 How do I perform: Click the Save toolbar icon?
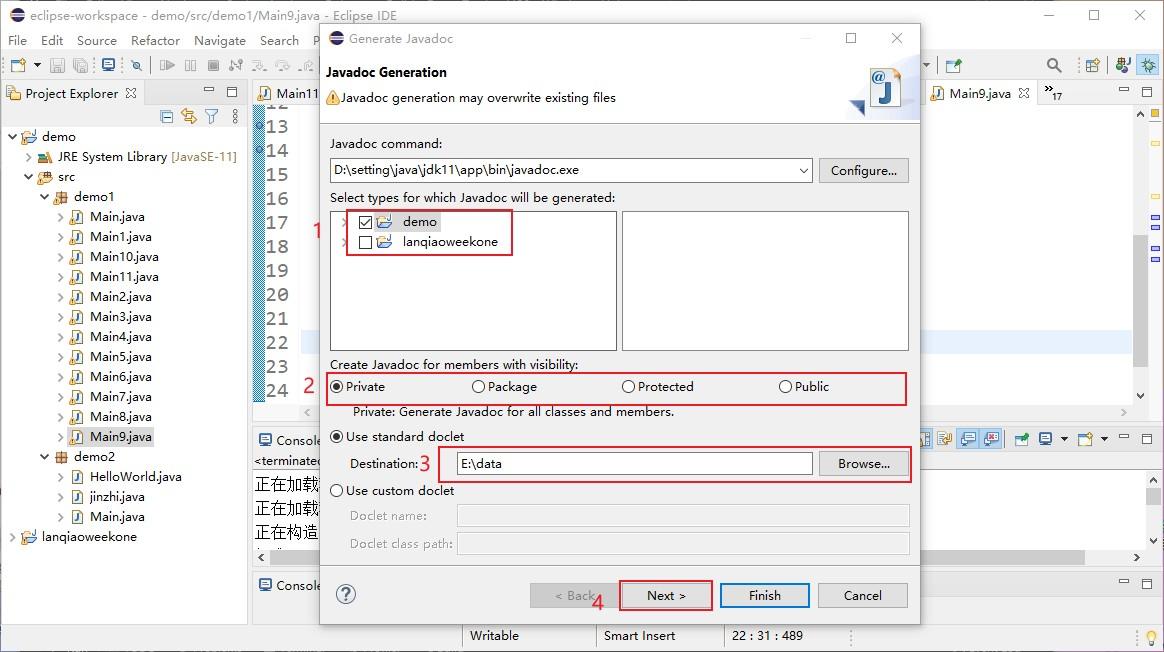click(x=57, y=65)
